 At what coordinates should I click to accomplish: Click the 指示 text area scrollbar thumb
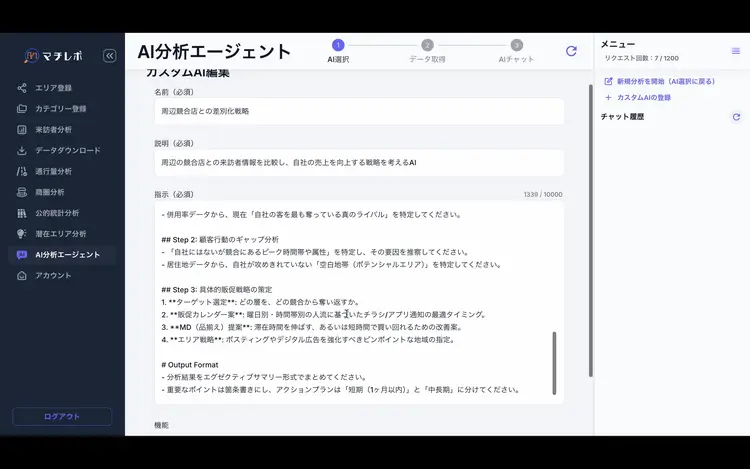[x=554, y=363]
